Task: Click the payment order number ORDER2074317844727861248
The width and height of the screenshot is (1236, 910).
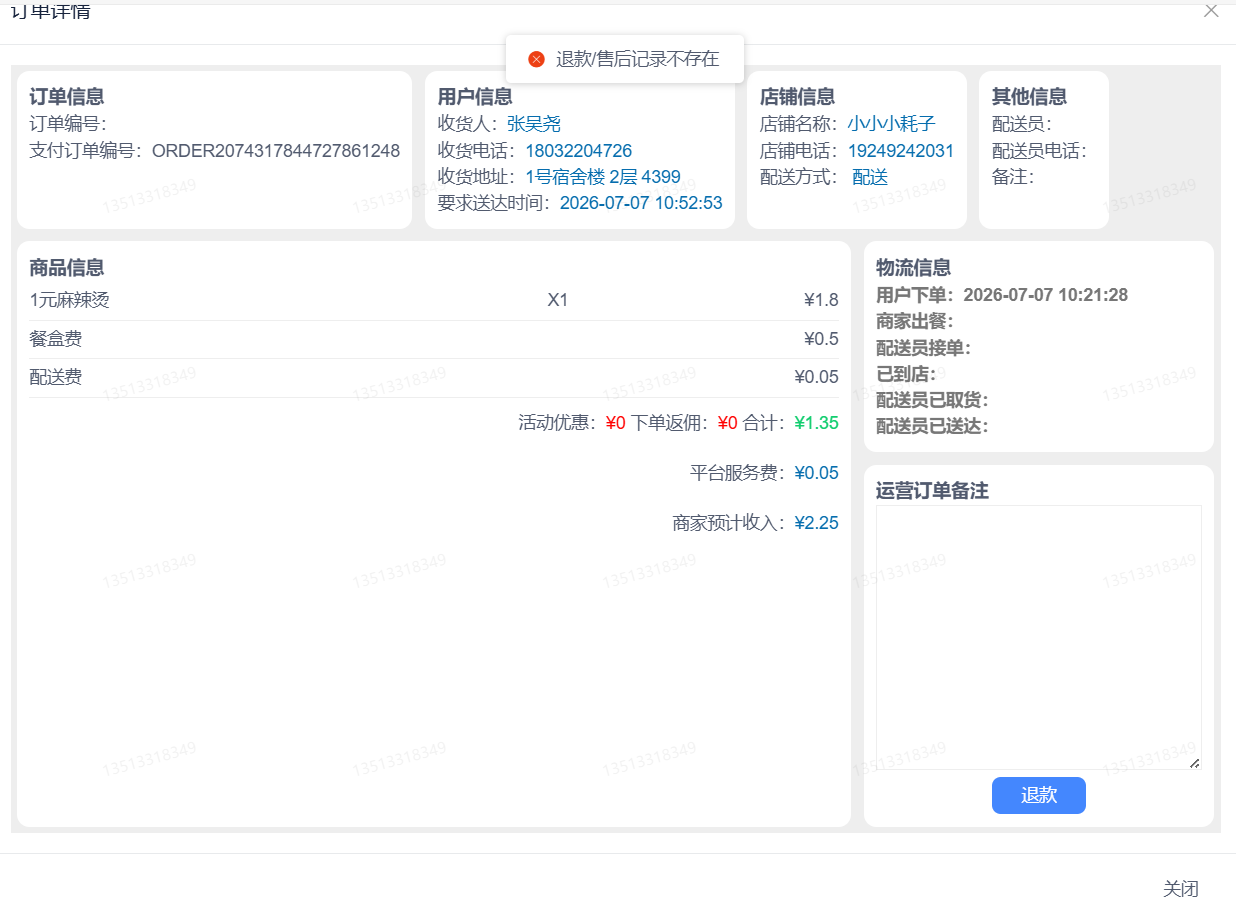Action: pyautogui.click(x=276, y=151)
